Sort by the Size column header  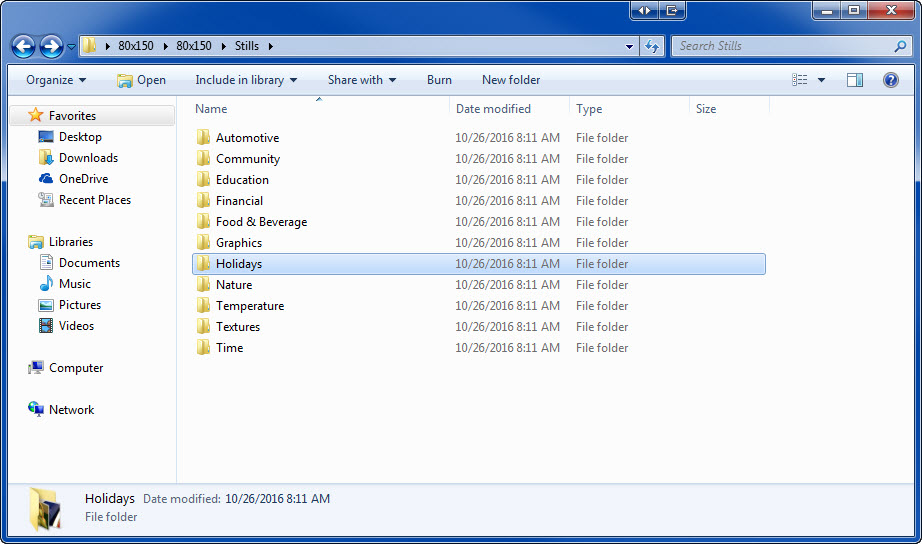(x=706, y=109)
